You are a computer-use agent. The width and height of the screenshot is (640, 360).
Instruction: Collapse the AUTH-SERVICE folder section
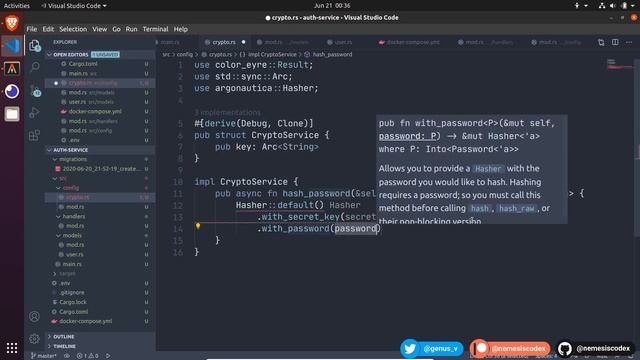[70, 150]
